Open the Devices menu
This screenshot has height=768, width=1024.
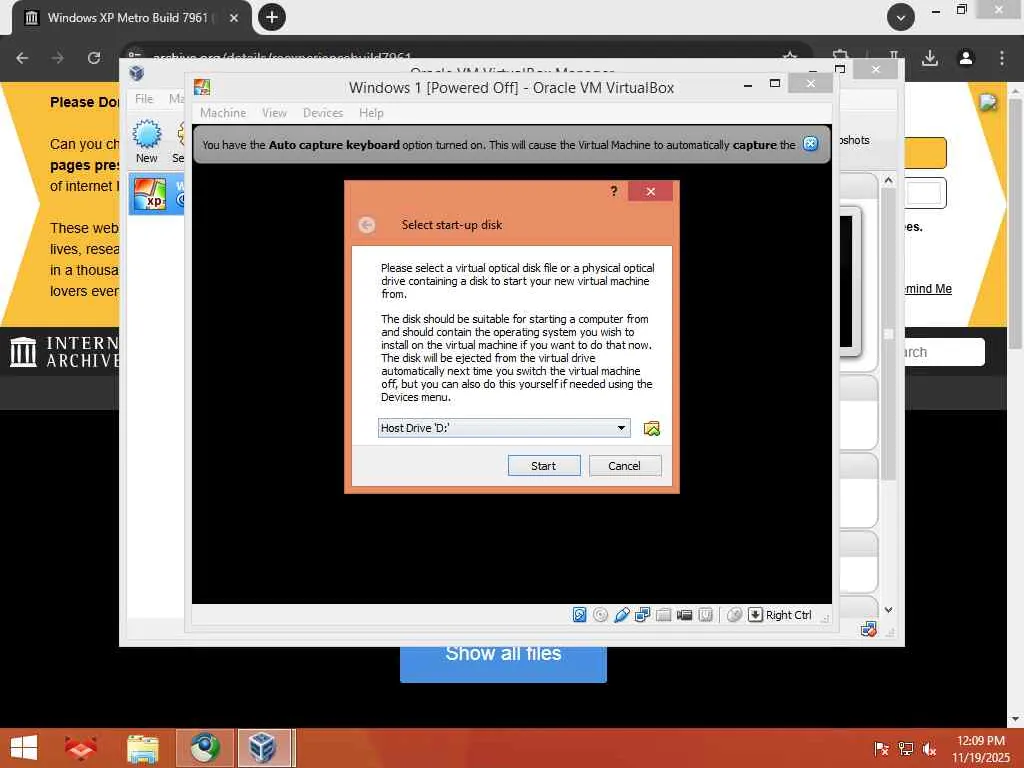(323, 113)
